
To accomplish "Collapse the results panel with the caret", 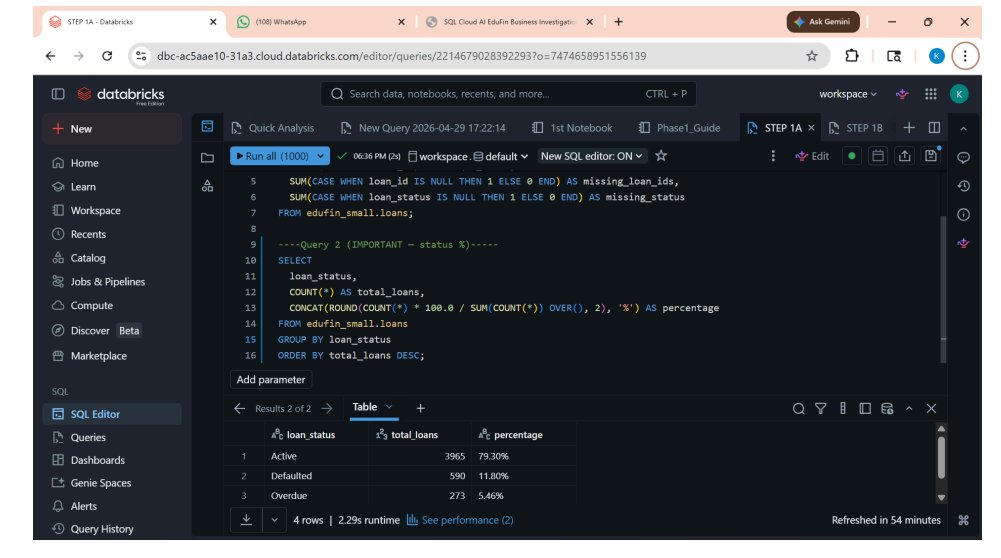I will tap(909, 409).
